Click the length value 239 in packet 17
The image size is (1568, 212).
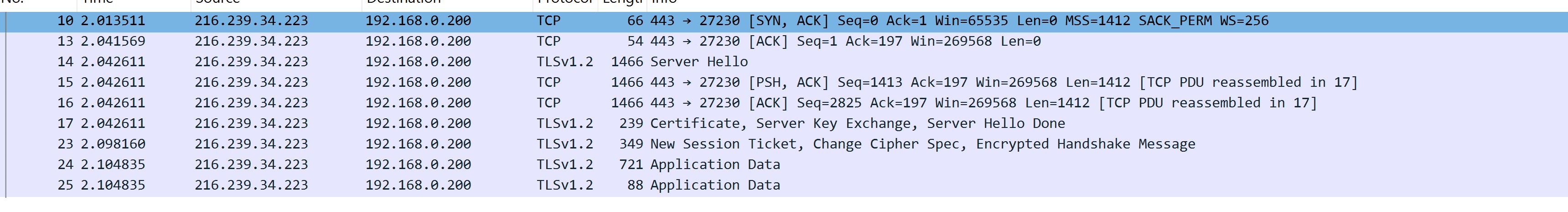pos(631,123)
